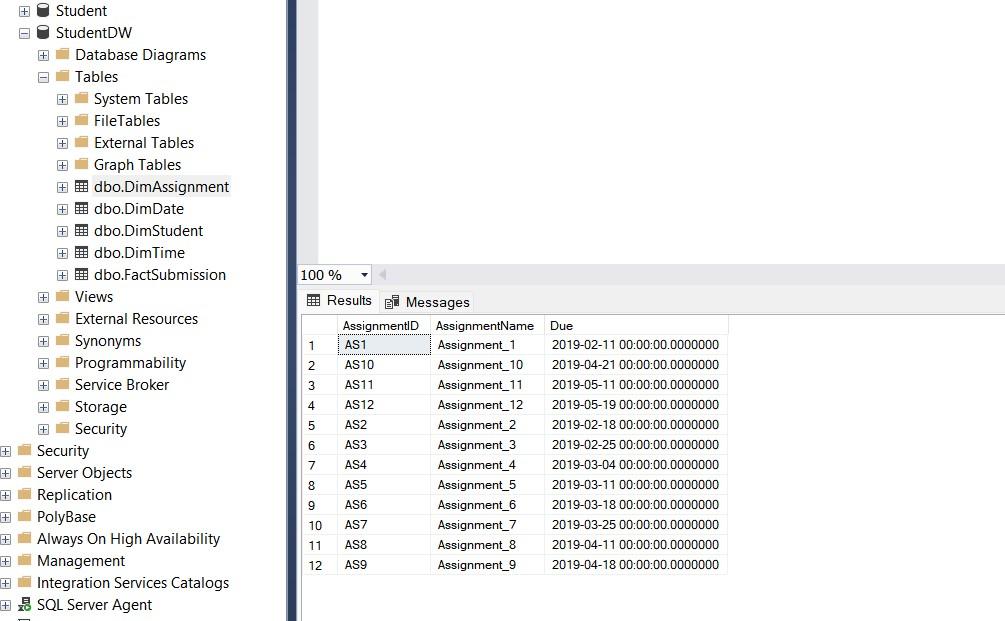Click the Views folder icon
Screen dimensions: 1005x621
pos(62,297)
